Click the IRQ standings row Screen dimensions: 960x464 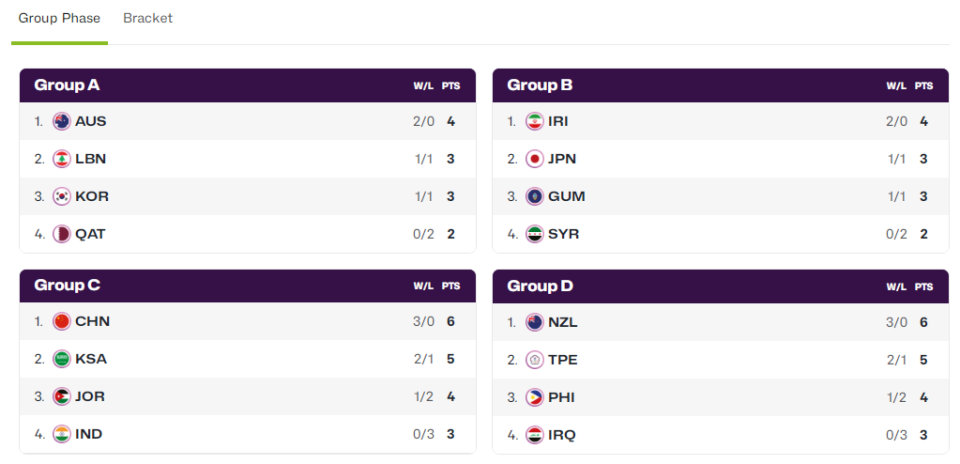click(x=720, y=434)
